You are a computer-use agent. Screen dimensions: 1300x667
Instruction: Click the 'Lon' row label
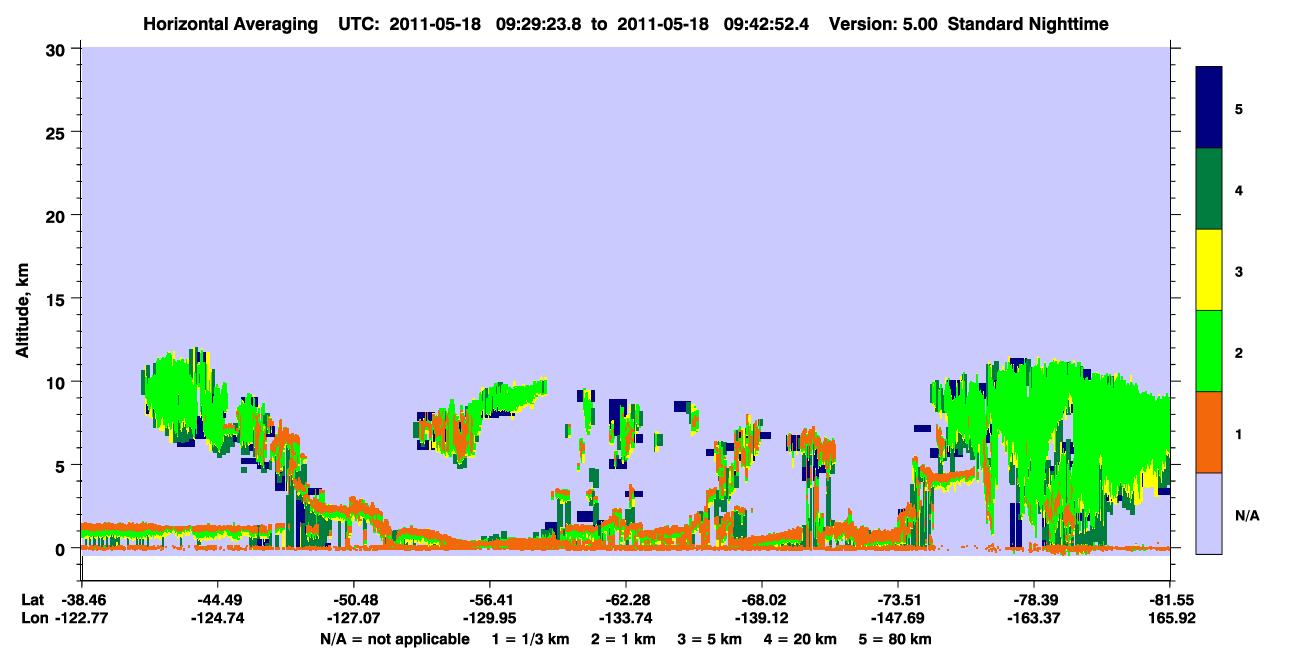(x=33, y=618)
